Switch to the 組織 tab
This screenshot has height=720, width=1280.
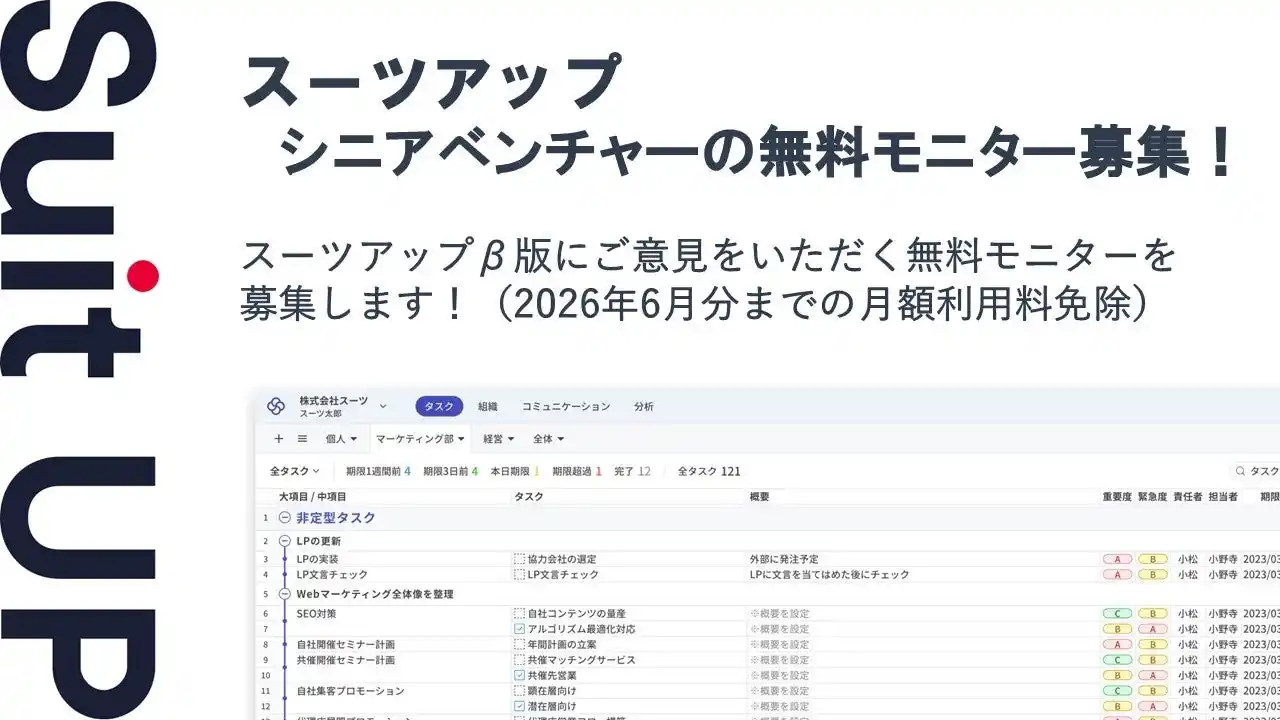pyautogui.click(x=489, y=405)
